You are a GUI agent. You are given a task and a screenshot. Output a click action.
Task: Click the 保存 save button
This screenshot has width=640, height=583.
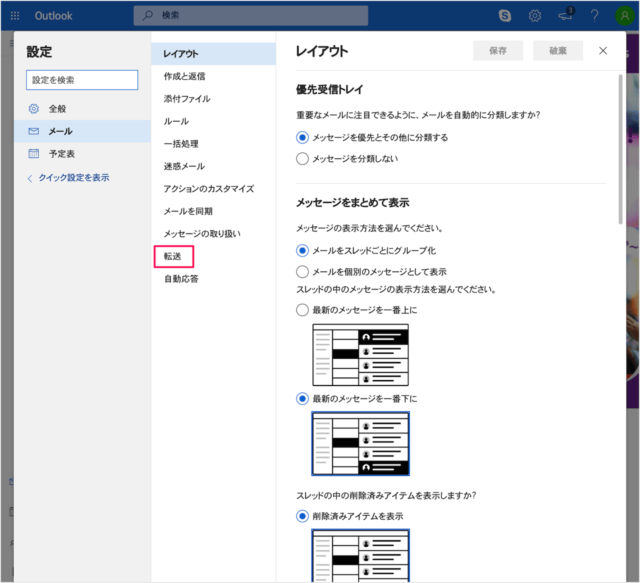tap(498, 51)
